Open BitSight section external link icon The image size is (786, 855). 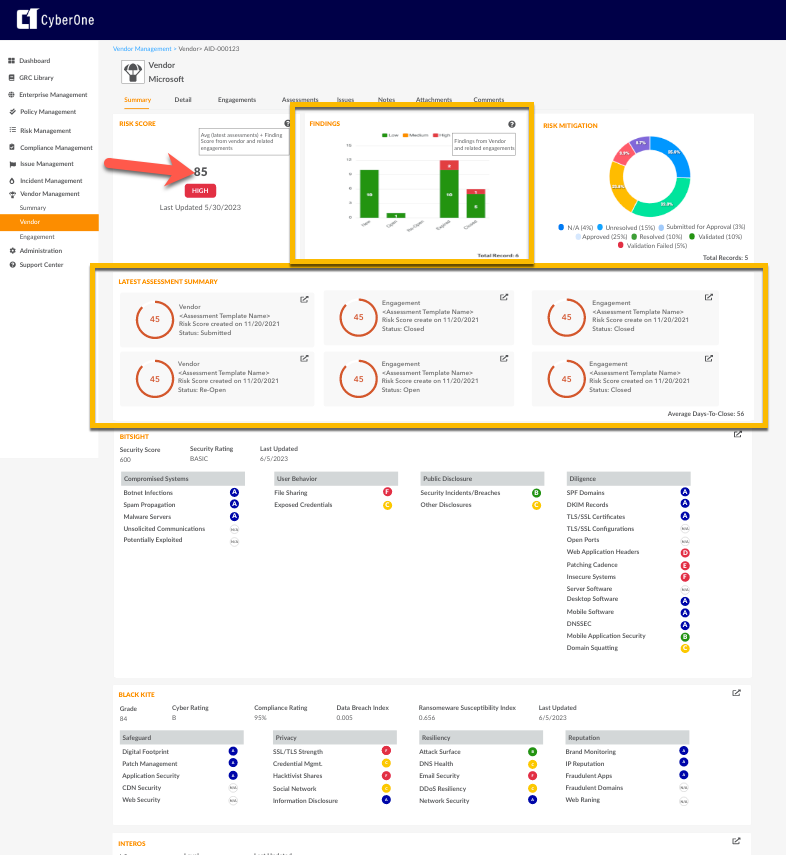737,434
